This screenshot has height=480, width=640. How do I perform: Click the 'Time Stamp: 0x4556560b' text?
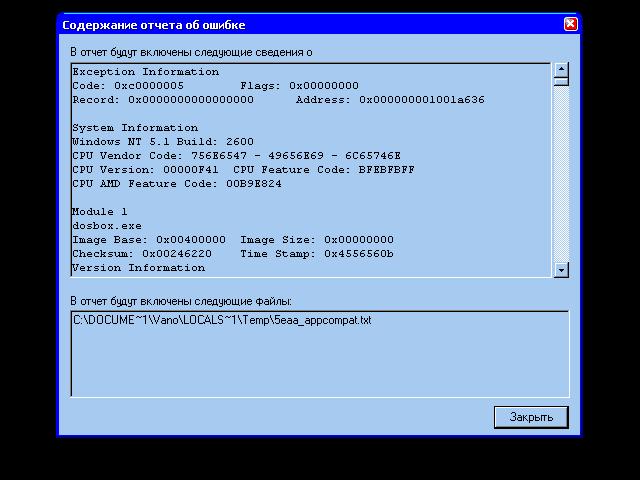[x=317, y=254]
